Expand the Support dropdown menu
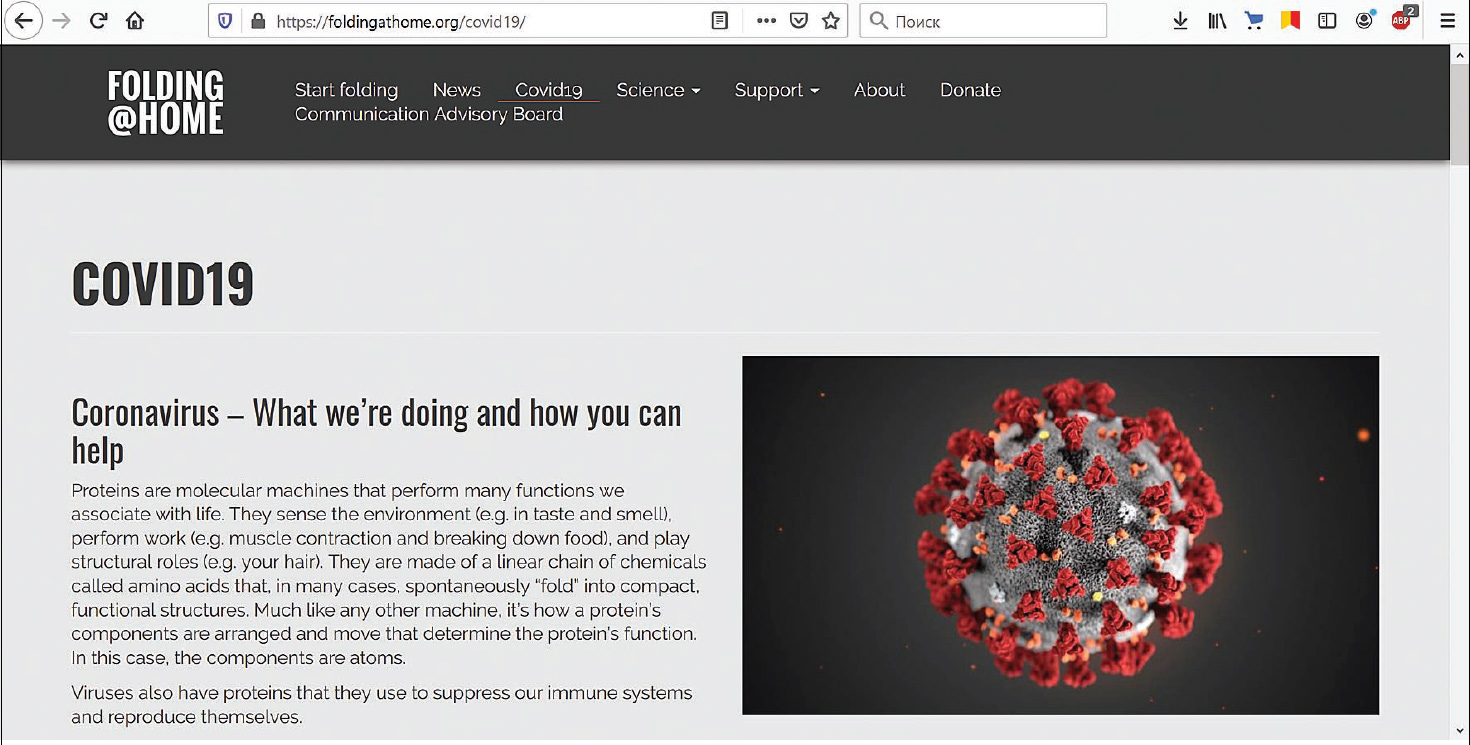Screen dimensions: 1470x745 (776, 90)
